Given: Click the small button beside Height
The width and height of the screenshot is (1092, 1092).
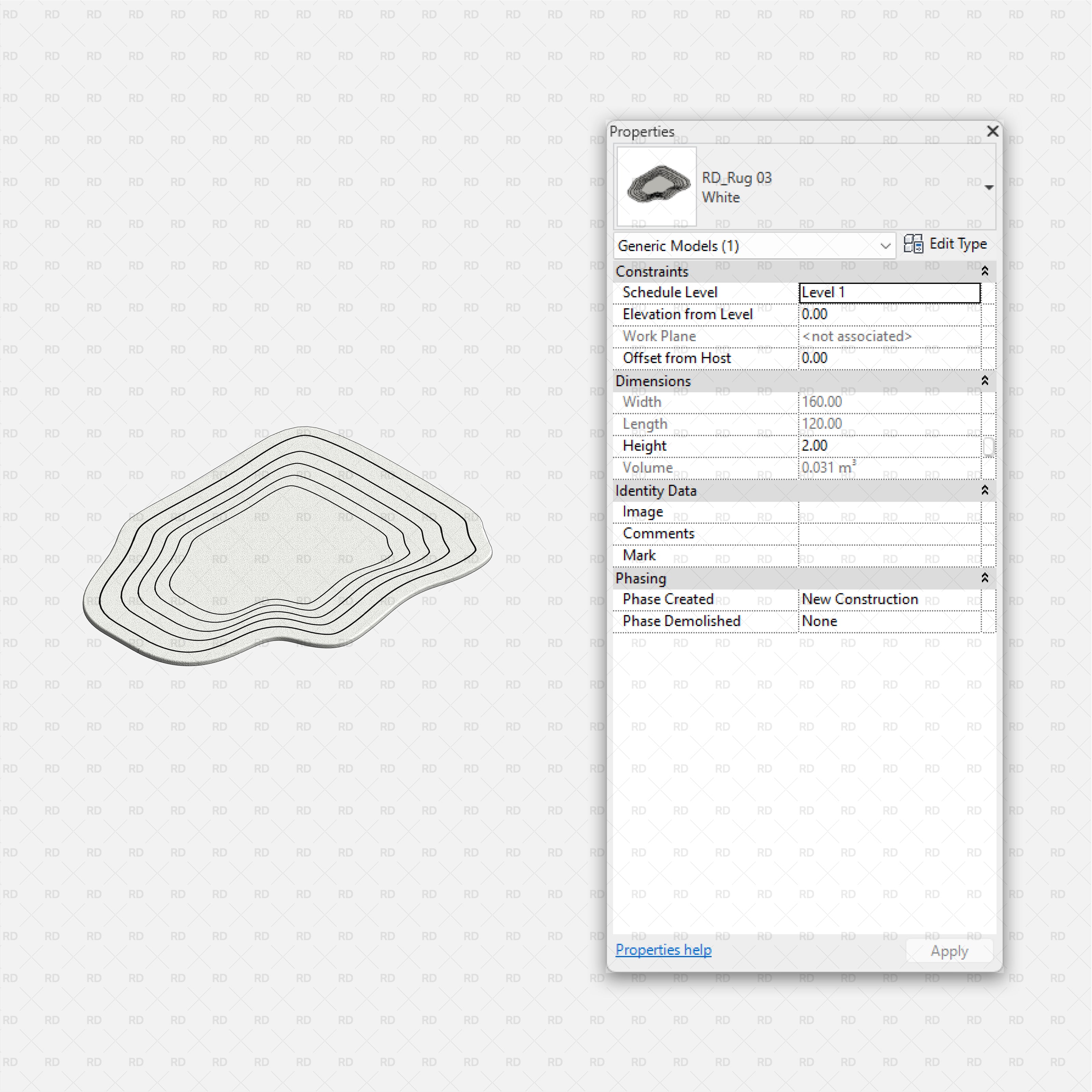Looking at the screenshot, I should click(x=988, y=446).
